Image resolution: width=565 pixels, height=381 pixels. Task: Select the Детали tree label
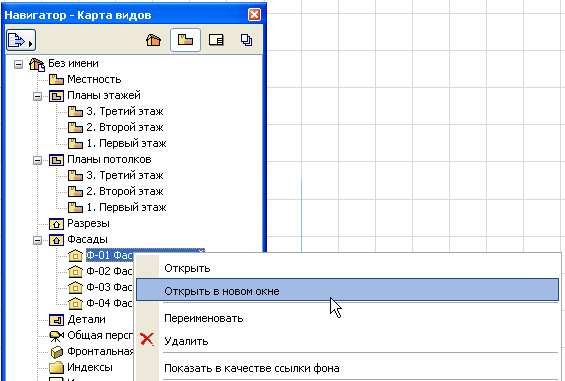pyautogui.click(x=86, y=319)
